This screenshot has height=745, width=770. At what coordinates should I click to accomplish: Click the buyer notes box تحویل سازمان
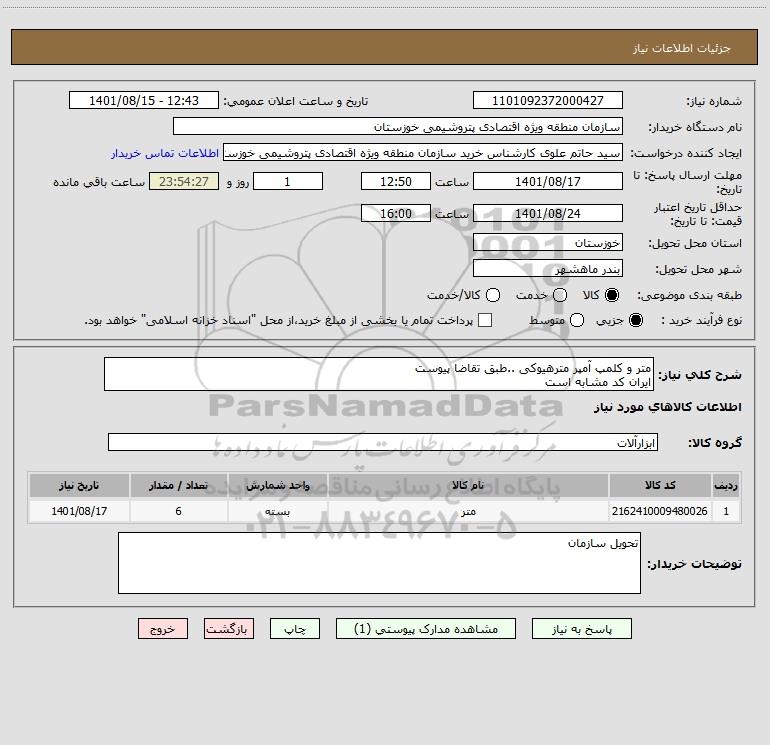click(x=379, y=563)
